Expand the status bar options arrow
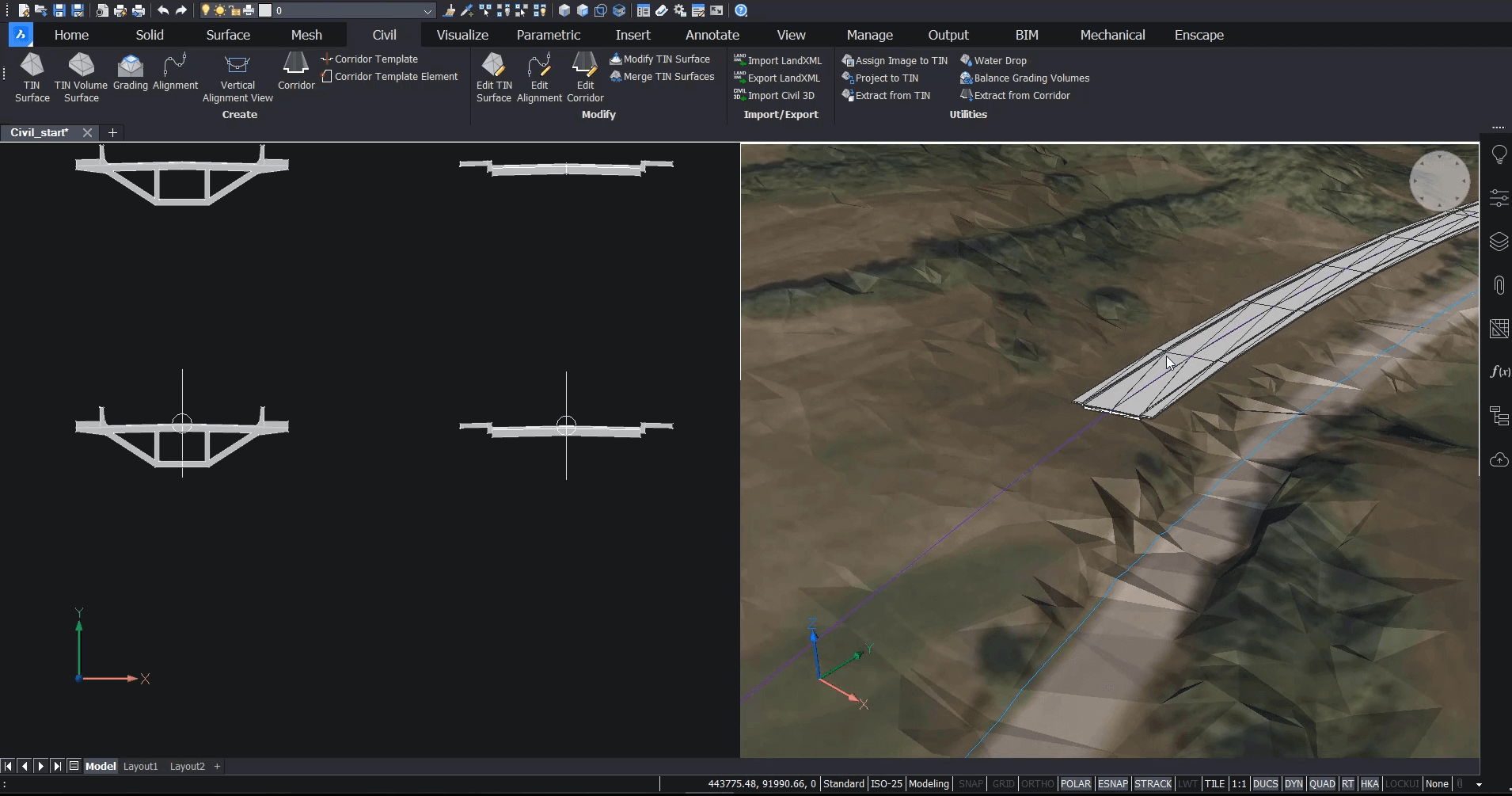Image resolution: width=1512 pixels, height=796 pixels. tap(1479, 784)
